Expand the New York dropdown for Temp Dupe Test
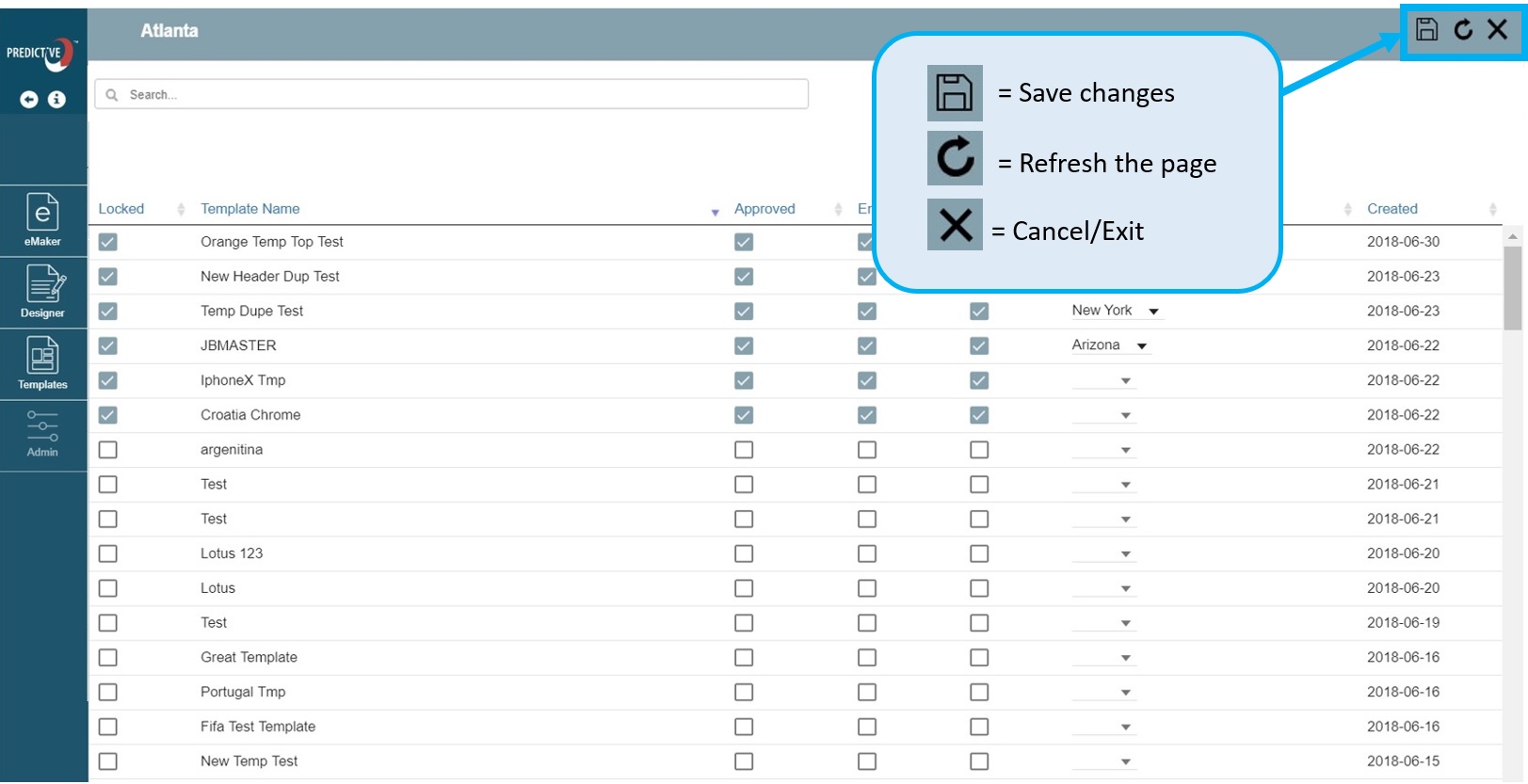1528x784 pixels. point(1153,312)
